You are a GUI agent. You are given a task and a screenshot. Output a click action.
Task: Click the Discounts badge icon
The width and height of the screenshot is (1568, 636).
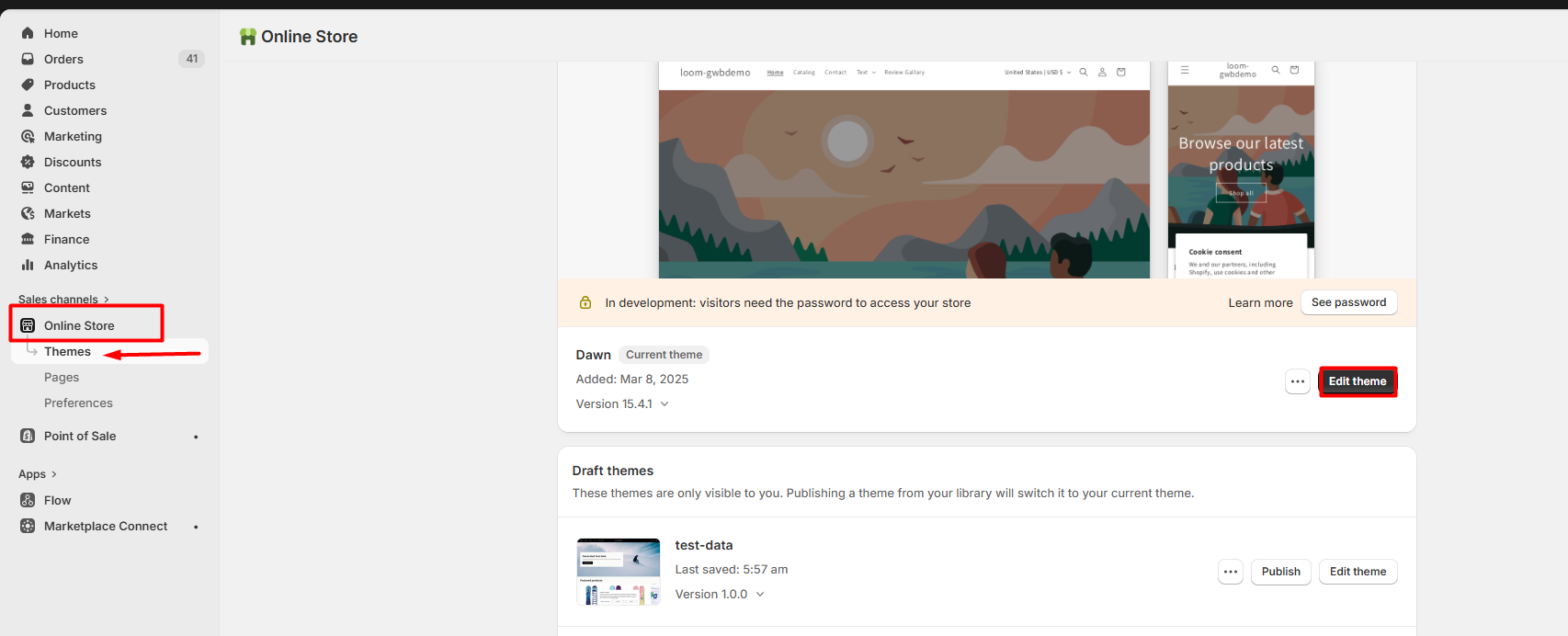coord(28,162)
